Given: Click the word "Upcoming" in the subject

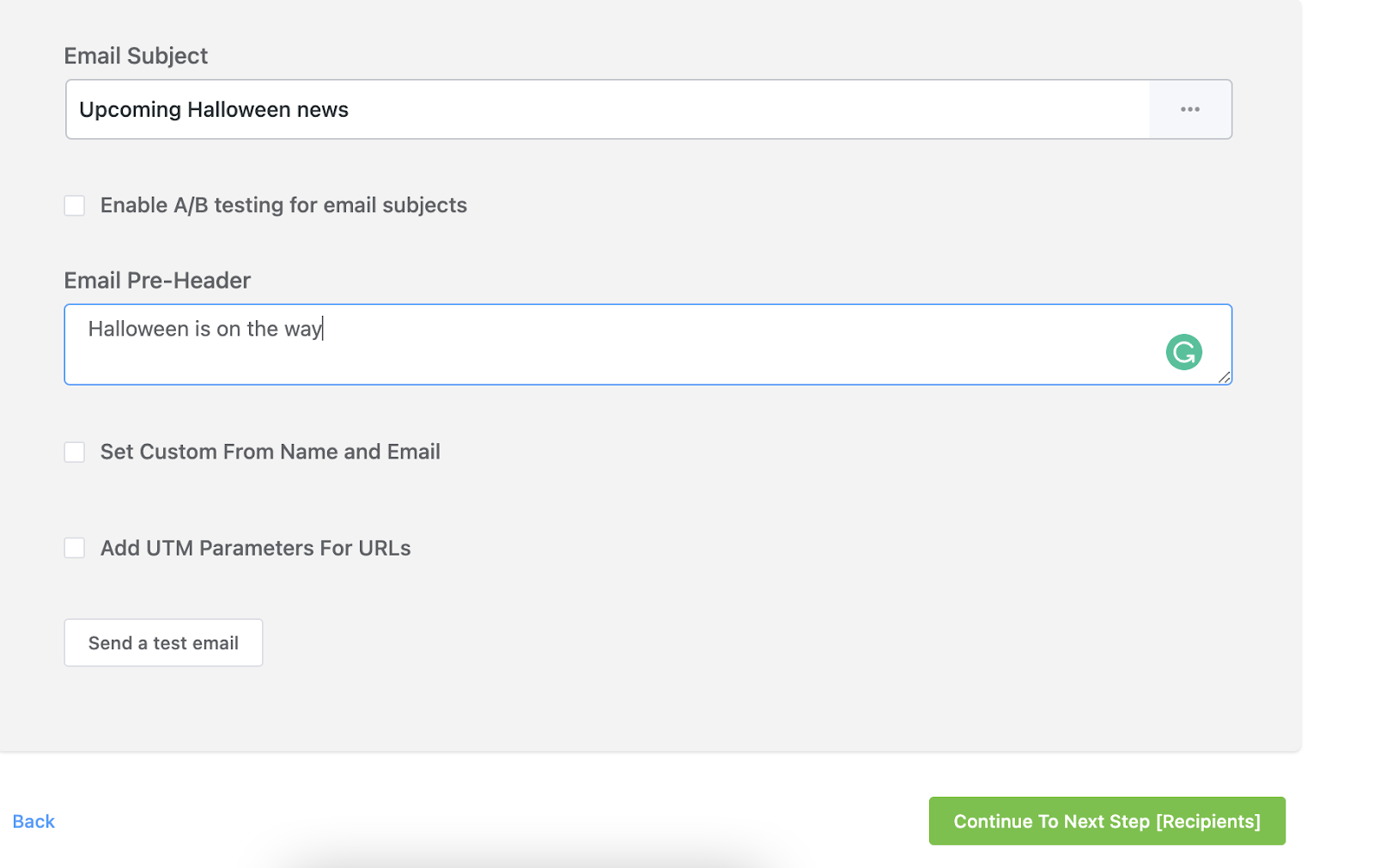Looking at the screenshot, I should (x=130, y=110).
